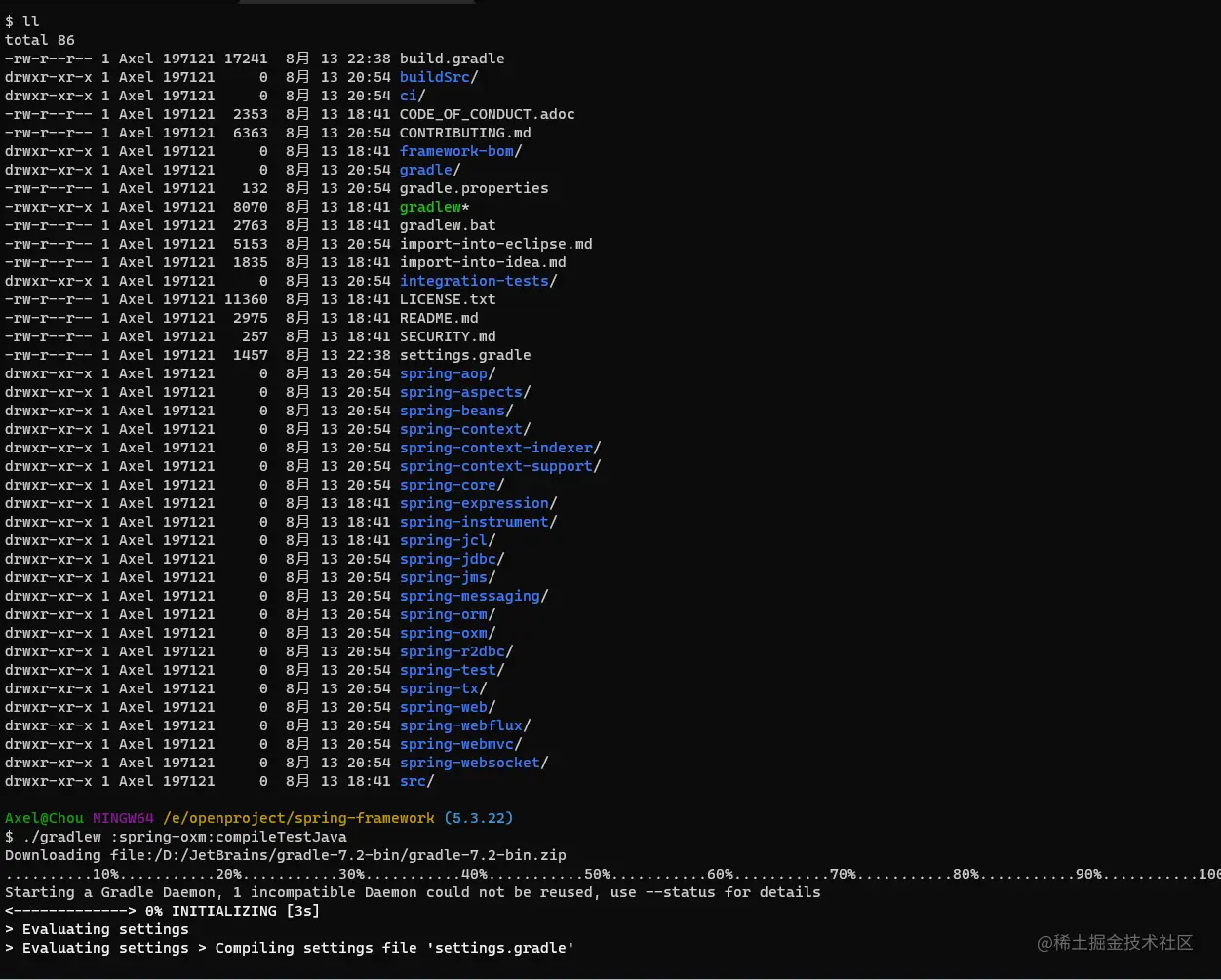
Task: Click the spring-web/ directory entry
Action: click(x=448, y=707)
